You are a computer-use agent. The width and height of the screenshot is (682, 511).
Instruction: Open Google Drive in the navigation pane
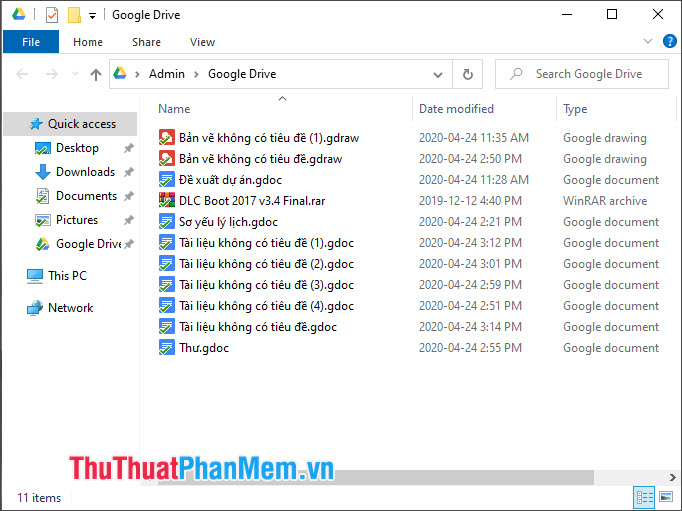(88, 244)
